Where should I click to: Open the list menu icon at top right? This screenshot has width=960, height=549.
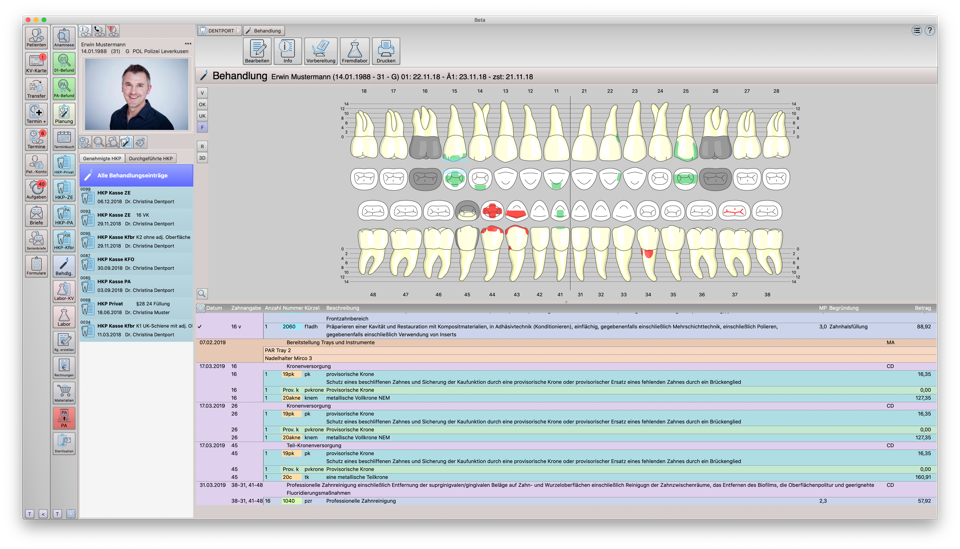[916, 31]
